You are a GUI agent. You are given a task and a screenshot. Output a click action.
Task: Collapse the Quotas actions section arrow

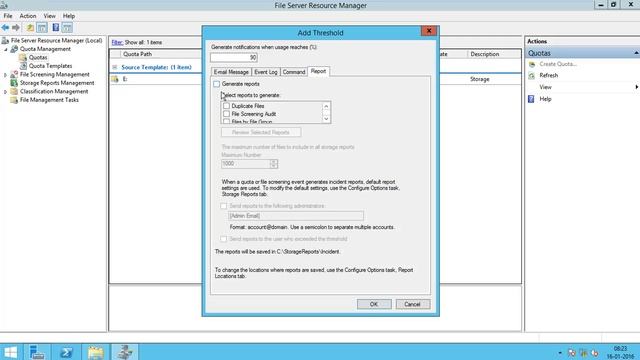click(636, 53)
